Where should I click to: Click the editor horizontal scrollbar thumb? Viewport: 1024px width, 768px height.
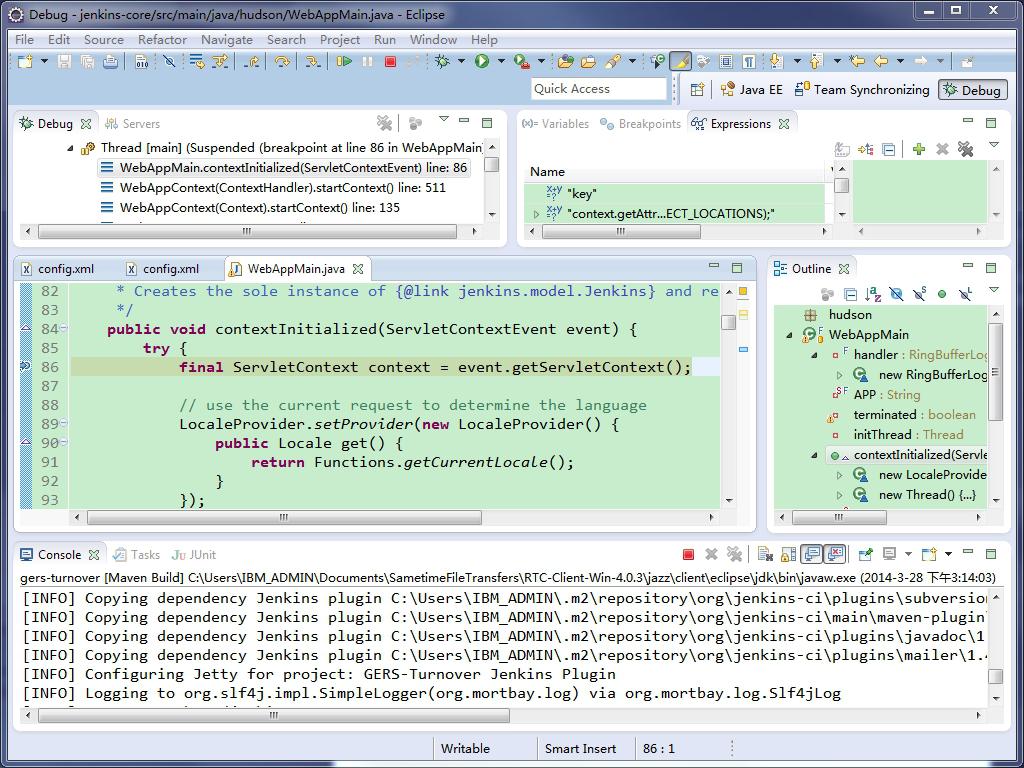click(x=284, y=517)
